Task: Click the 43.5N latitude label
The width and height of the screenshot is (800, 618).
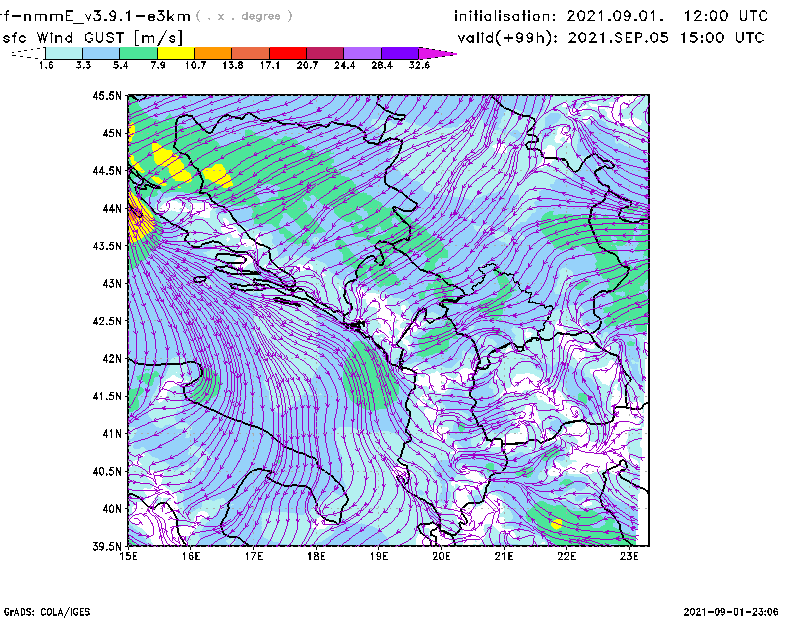Action: [107, 246]
